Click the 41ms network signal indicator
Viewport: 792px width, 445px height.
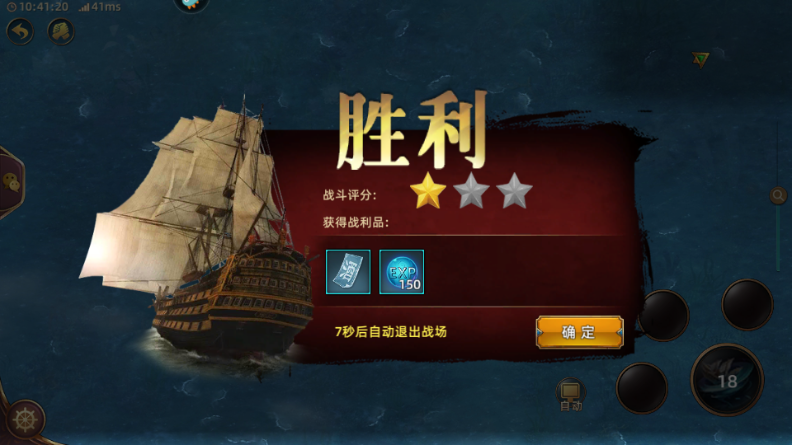point(100,7)
